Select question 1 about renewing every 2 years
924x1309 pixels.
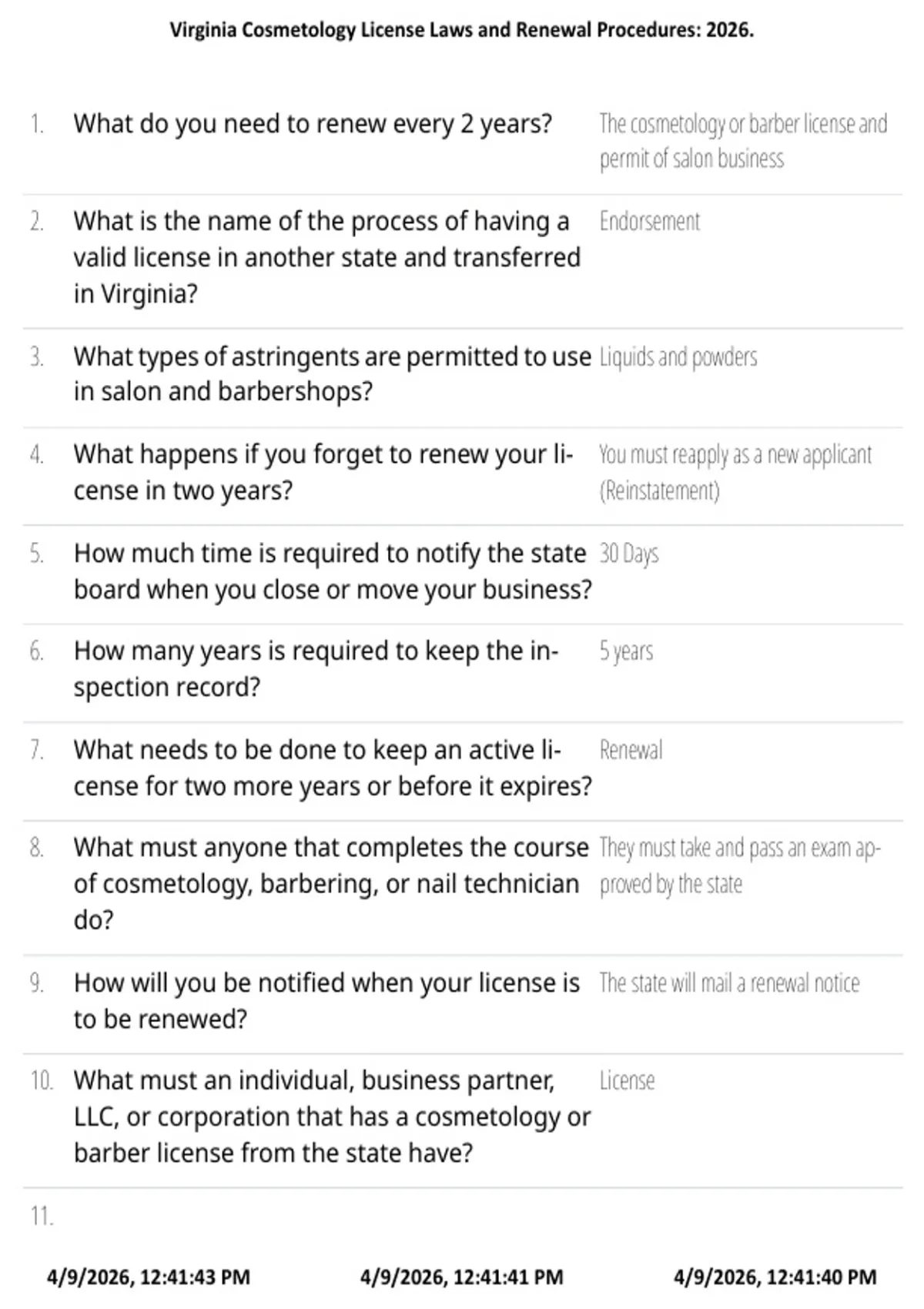point(313,124)
